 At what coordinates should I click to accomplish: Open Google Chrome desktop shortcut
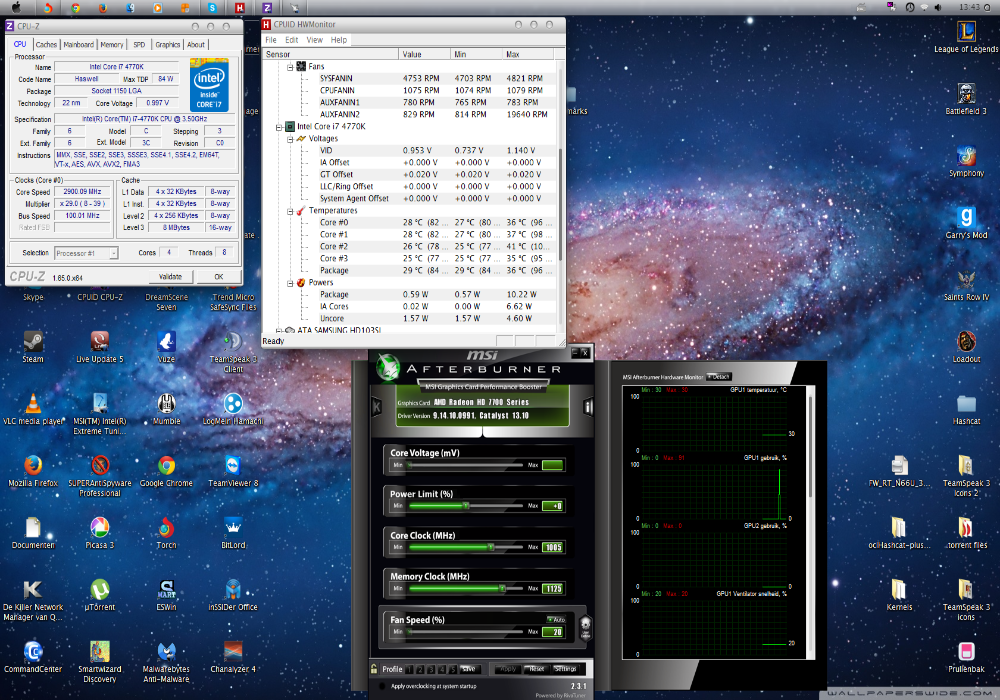[x=166, y=470]
